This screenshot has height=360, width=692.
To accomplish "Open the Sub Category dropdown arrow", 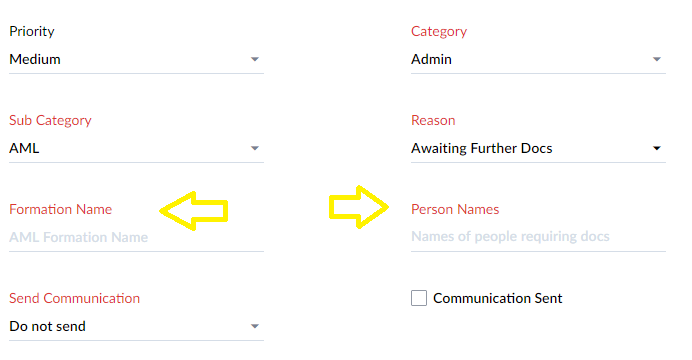I will [255, 148].
